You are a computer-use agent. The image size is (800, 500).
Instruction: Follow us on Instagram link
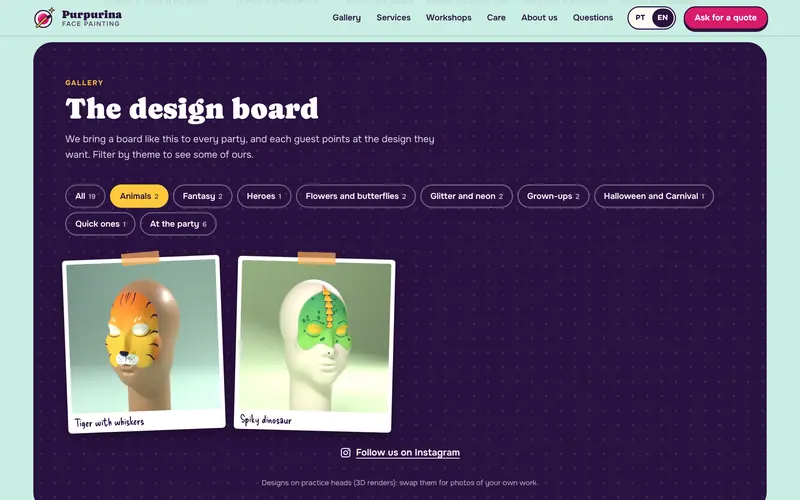click(x=408, y=453)
